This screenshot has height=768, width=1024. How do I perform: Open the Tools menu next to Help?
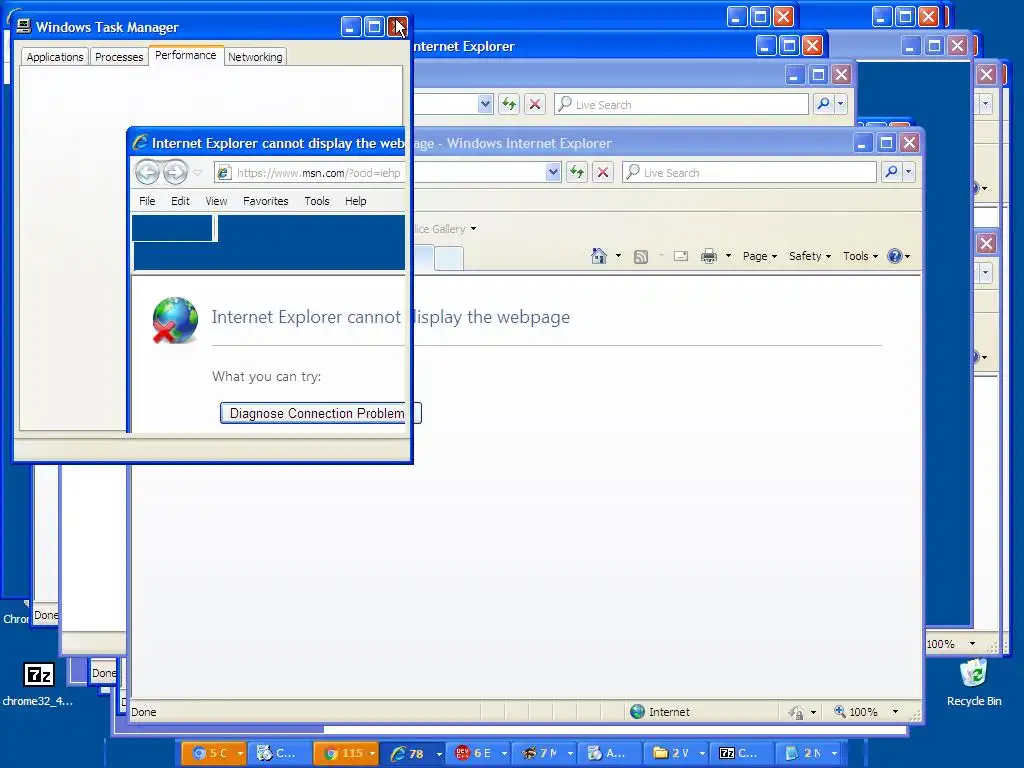317,201
